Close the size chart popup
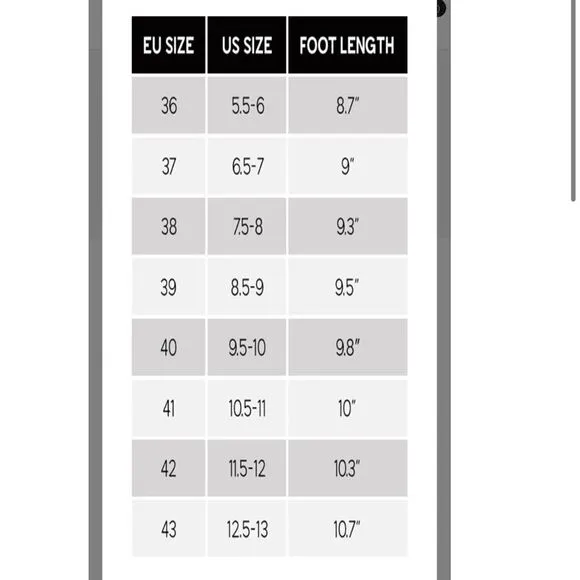The height and width of the screenshot is (580, 580). pyautogui.click(x=441, y=8)
